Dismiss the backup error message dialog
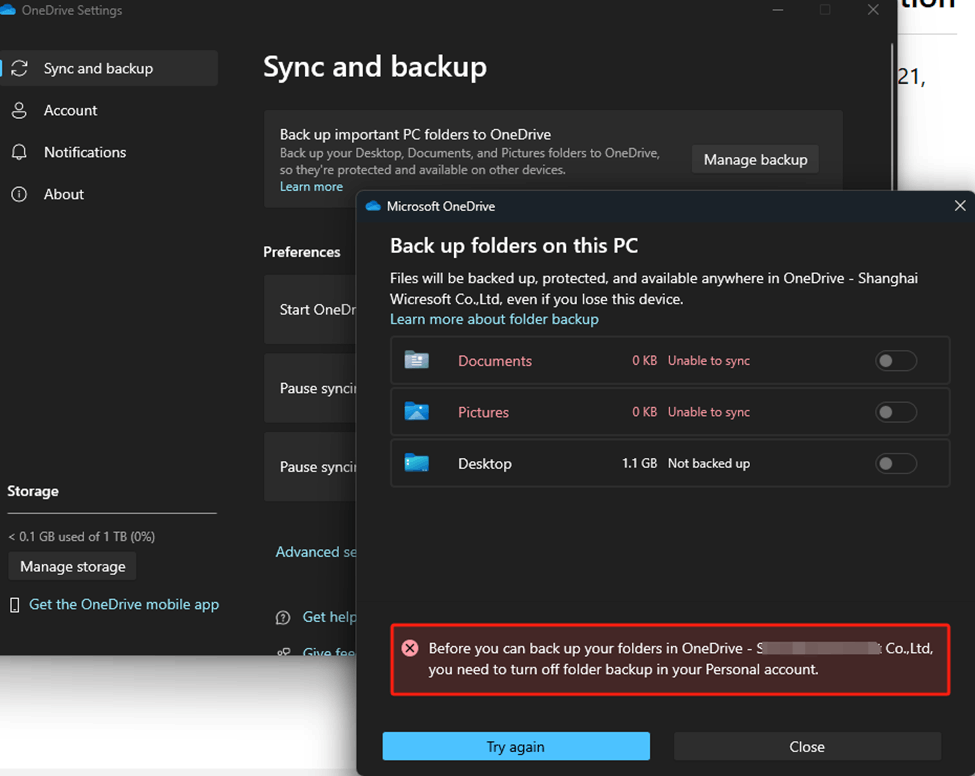975x776 pixels. [x=806, y=746]
